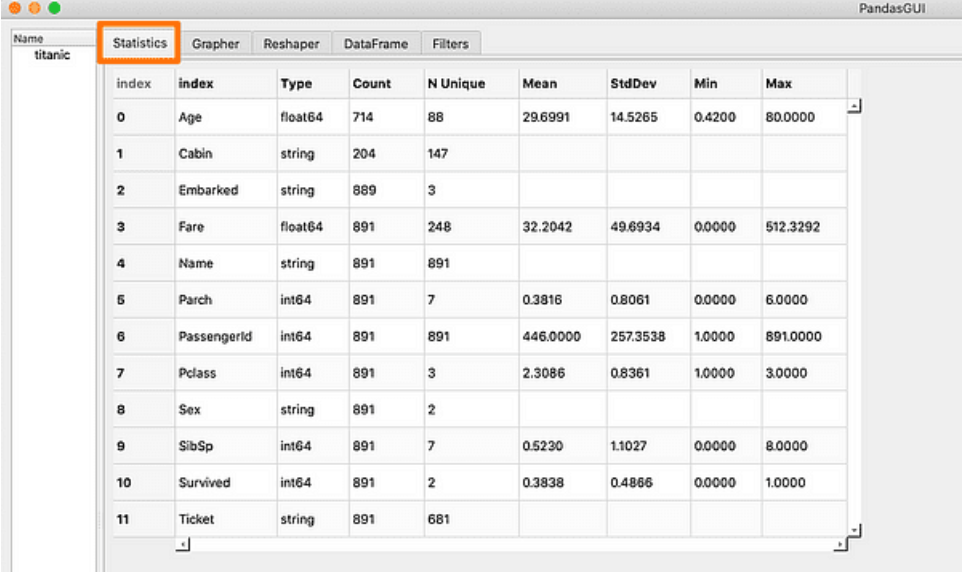The width and height of the screenshot is (965, 577).
Task: Click the scroll up arrow of the table
Action: pos(854,106)
